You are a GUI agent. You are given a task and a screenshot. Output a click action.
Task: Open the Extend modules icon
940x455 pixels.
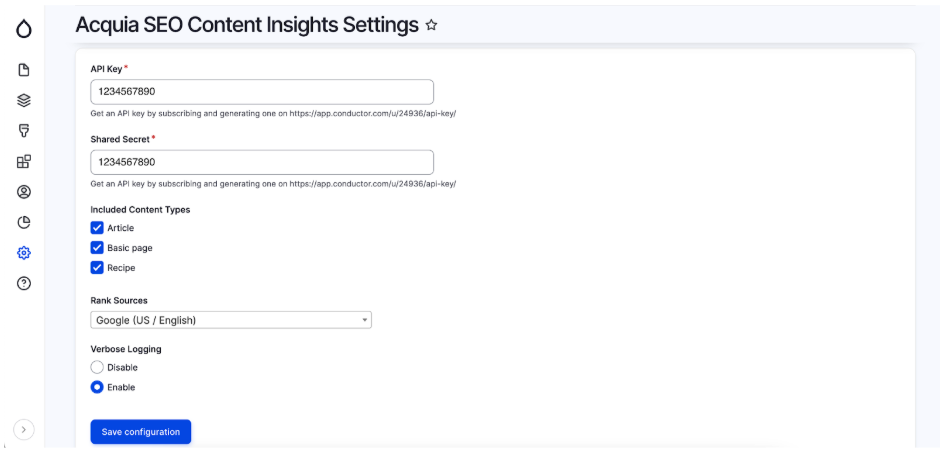(24, 161)
